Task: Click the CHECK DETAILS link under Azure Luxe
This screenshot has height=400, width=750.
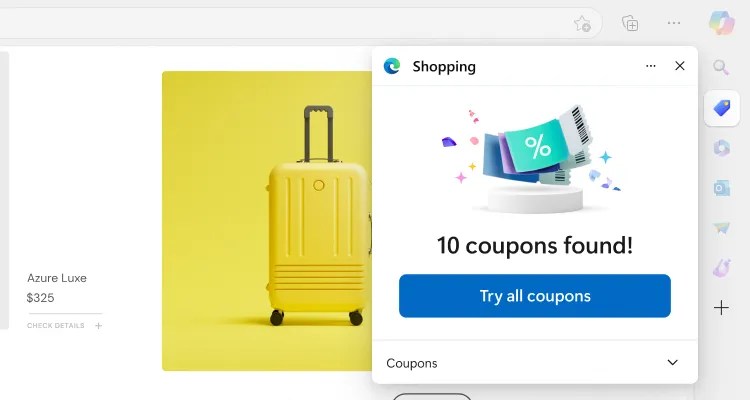Action: pos(55,325)
